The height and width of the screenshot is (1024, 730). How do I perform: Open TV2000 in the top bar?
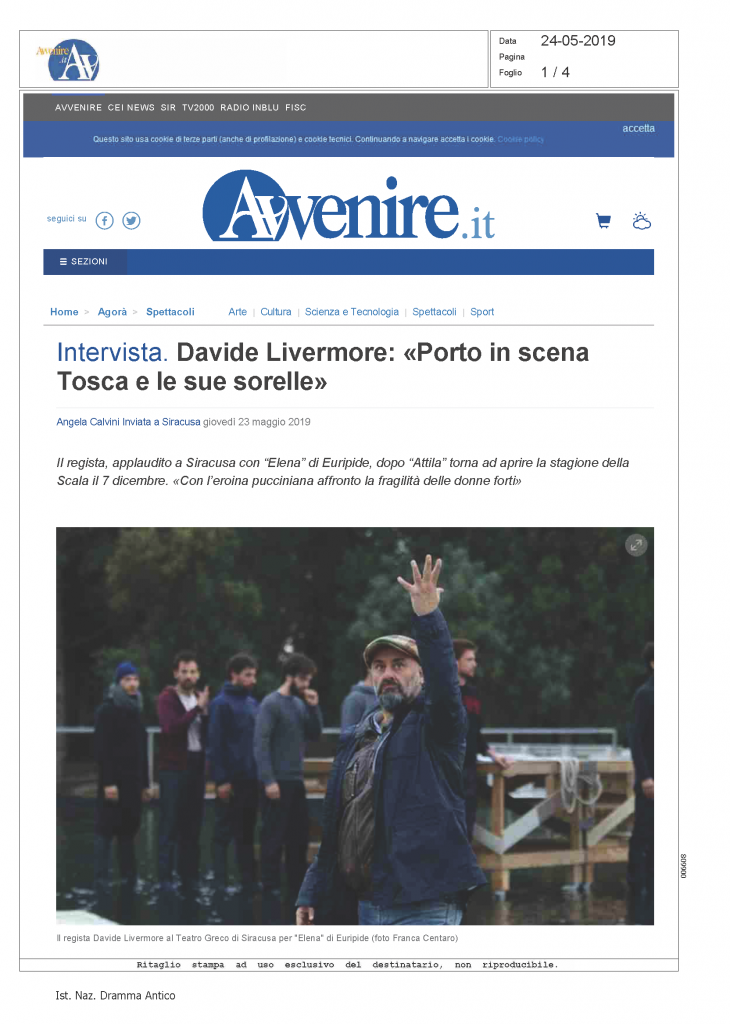click(198, 108)
